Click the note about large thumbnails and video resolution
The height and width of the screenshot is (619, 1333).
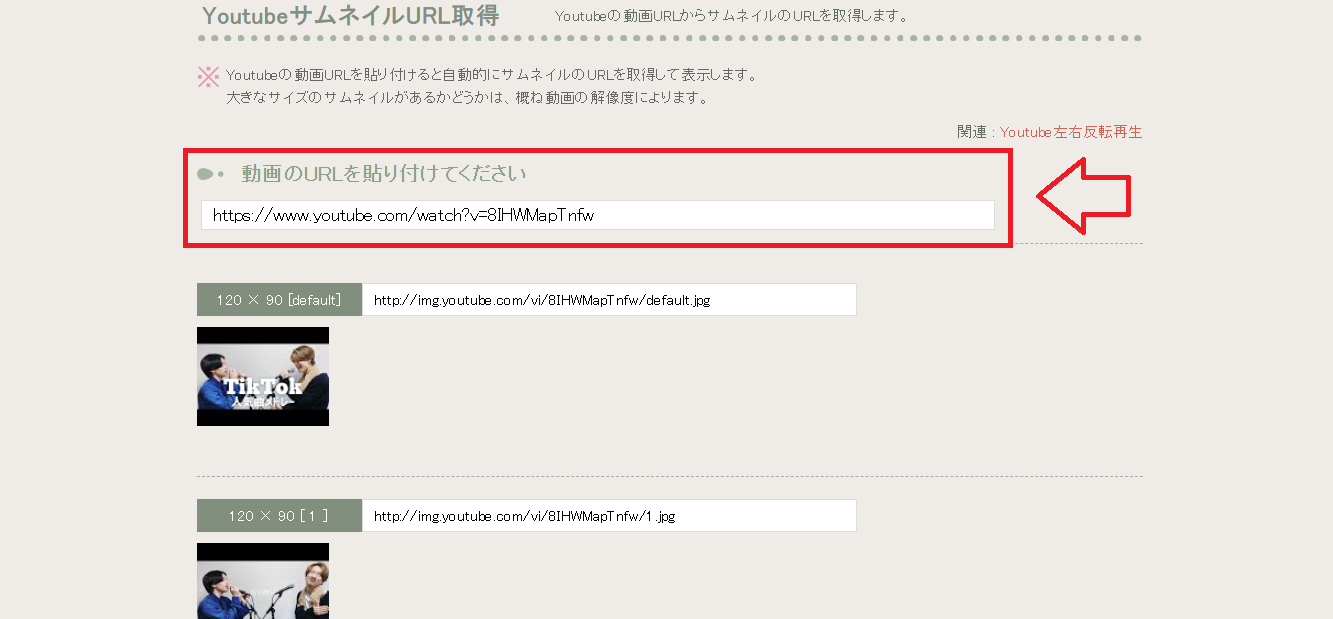point(467,98)
